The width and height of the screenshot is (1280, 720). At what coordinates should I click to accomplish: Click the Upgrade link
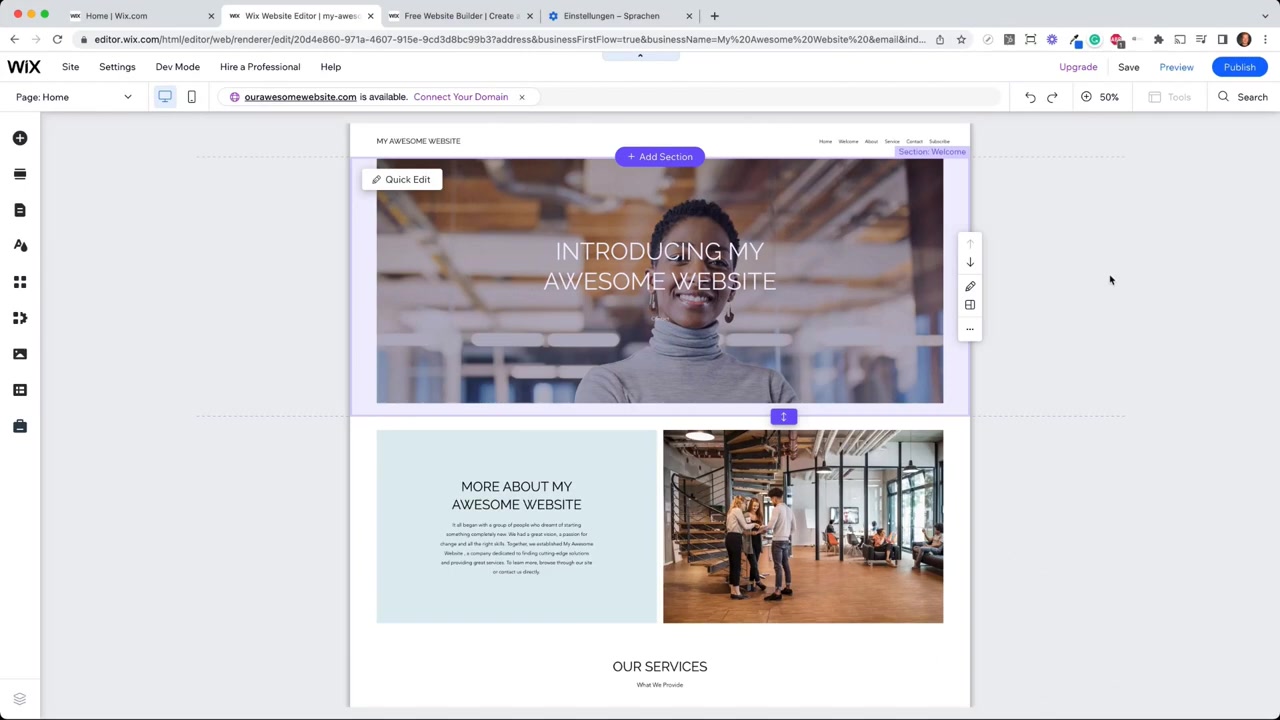[1078, 67]
